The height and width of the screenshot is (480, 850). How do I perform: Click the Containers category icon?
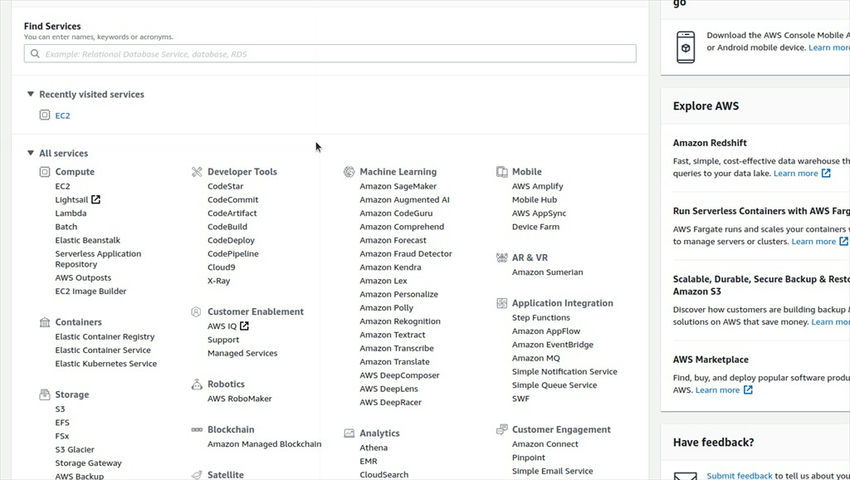click(x=45, y=322)
